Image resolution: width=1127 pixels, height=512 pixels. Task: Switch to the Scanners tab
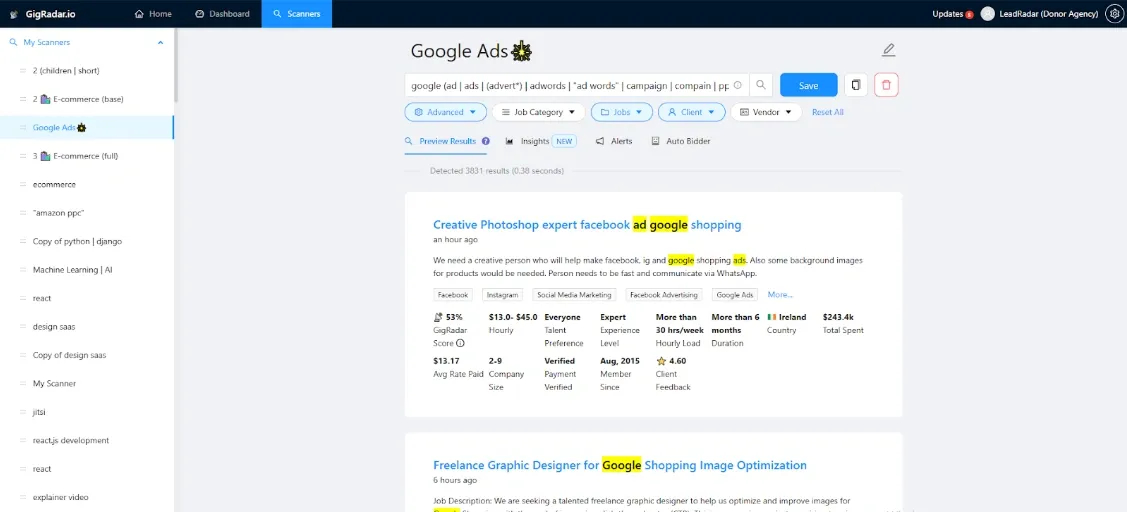coord(297,14)
